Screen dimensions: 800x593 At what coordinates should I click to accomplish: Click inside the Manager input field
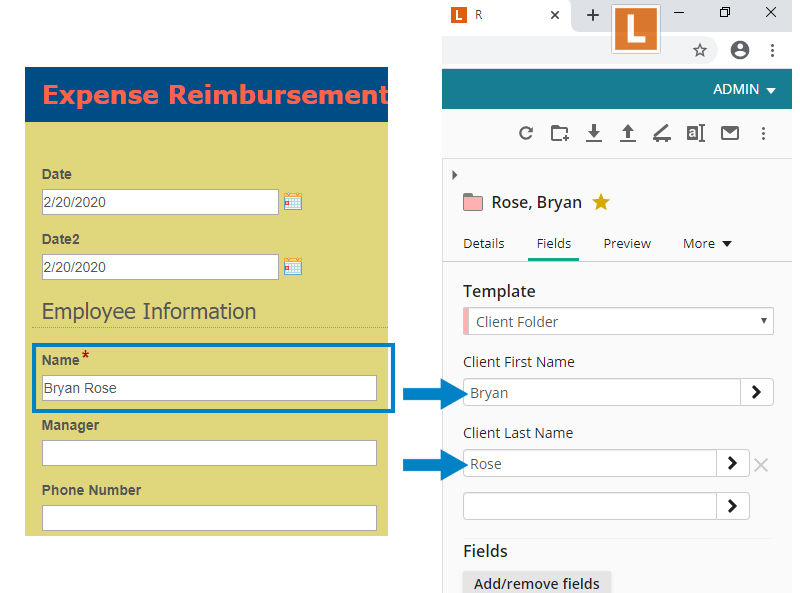209,452
